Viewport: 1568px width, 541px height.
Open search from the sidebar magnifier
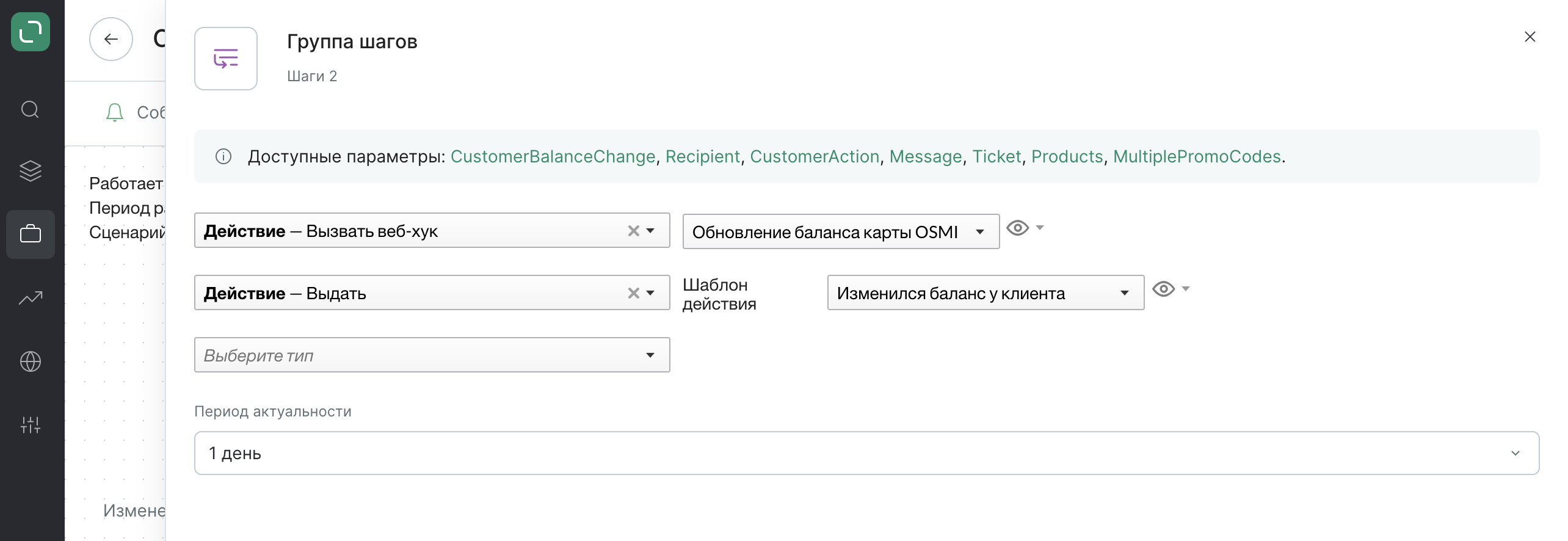30,110
